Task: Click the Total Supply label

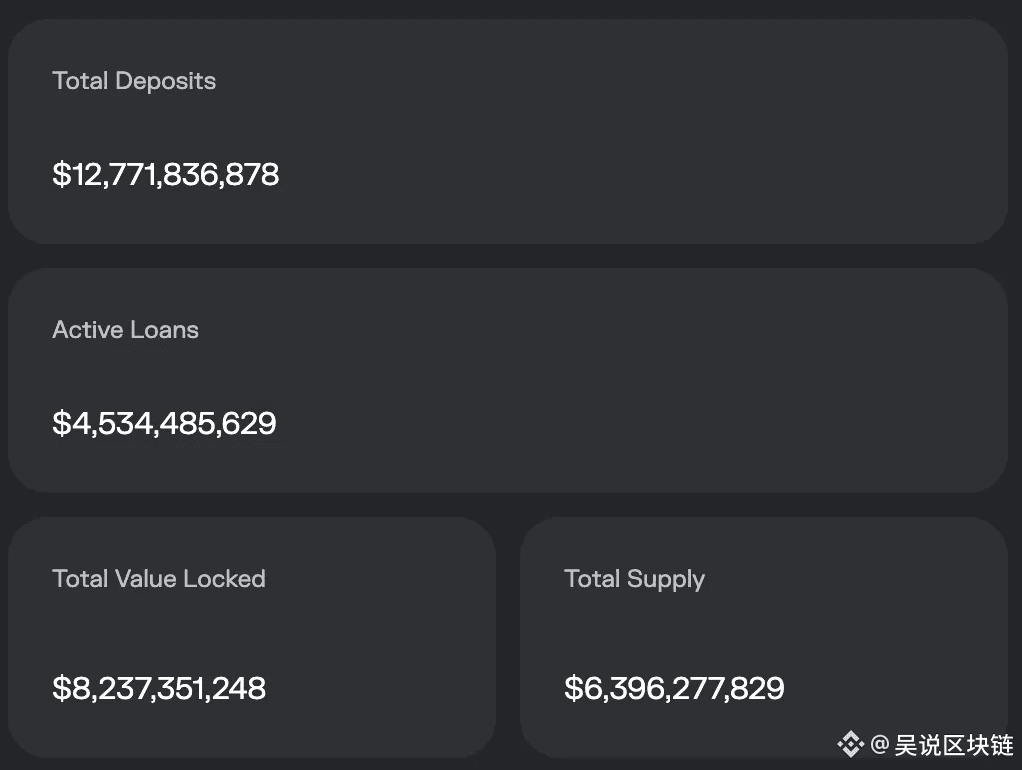Action: pyautogui.click(x=634, y=579)
